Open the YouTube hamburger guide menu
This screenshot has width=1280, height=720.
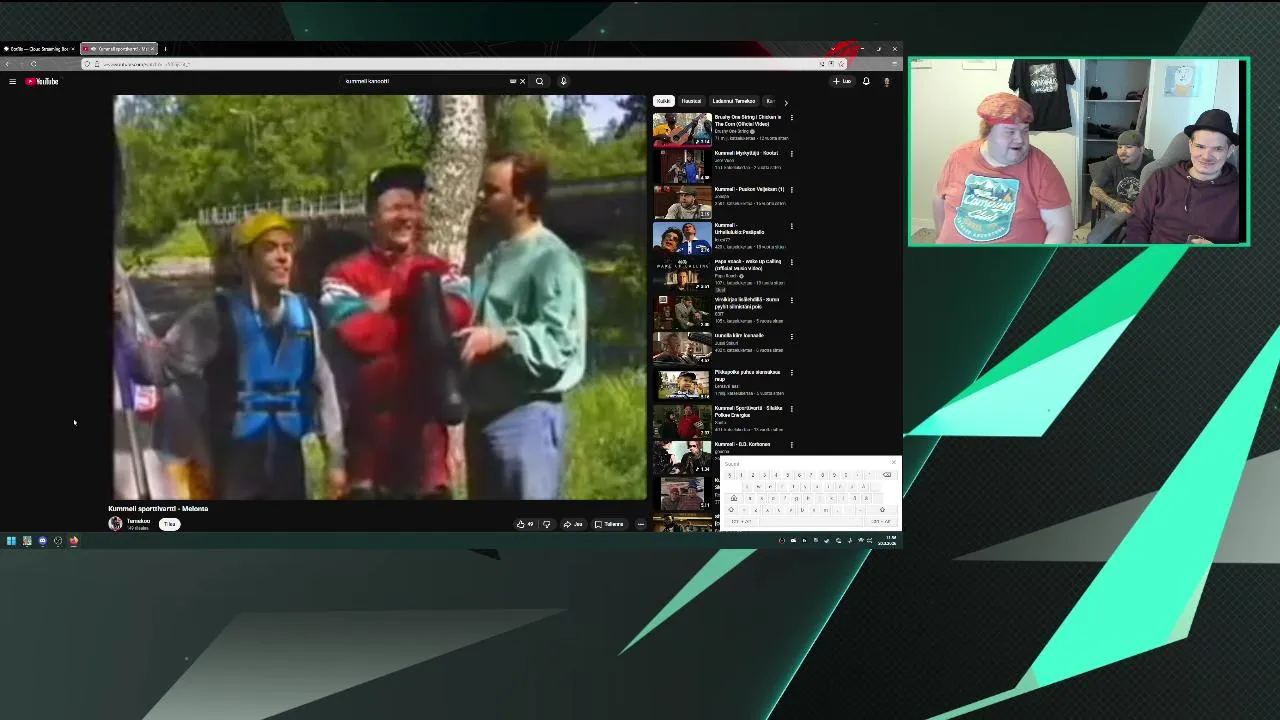coord(12,81)
